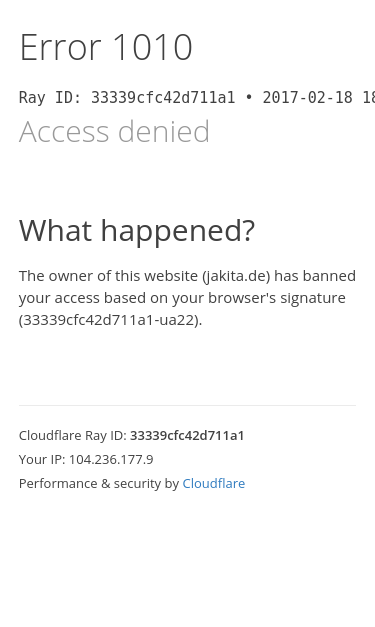
Task: Click the horizontal divider above footer
Action: (187, 405)
